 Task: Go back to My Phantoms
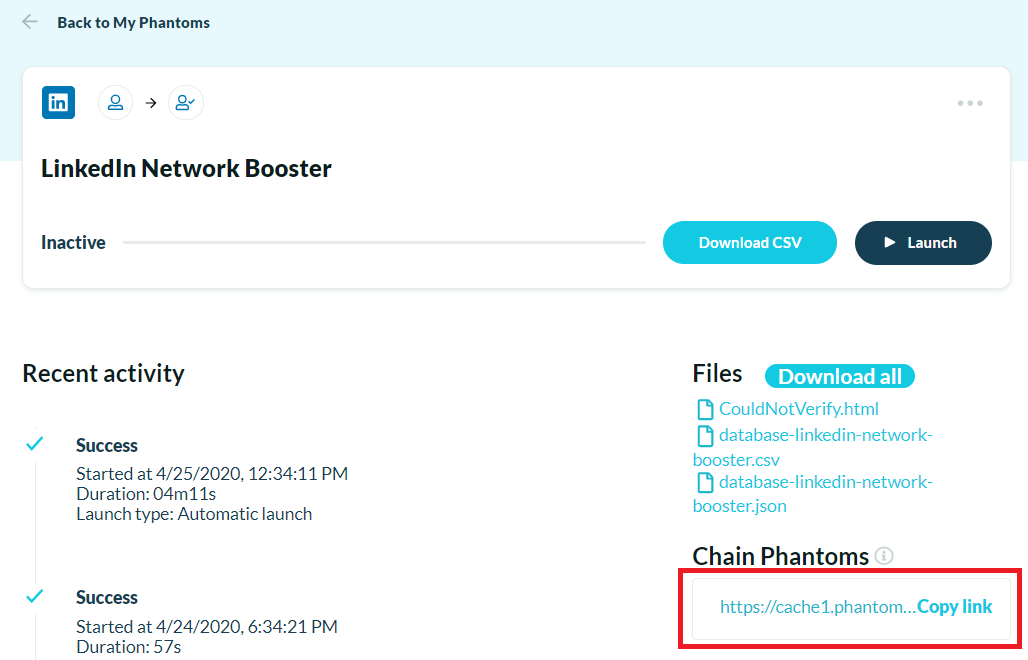[x=133, y=22]
